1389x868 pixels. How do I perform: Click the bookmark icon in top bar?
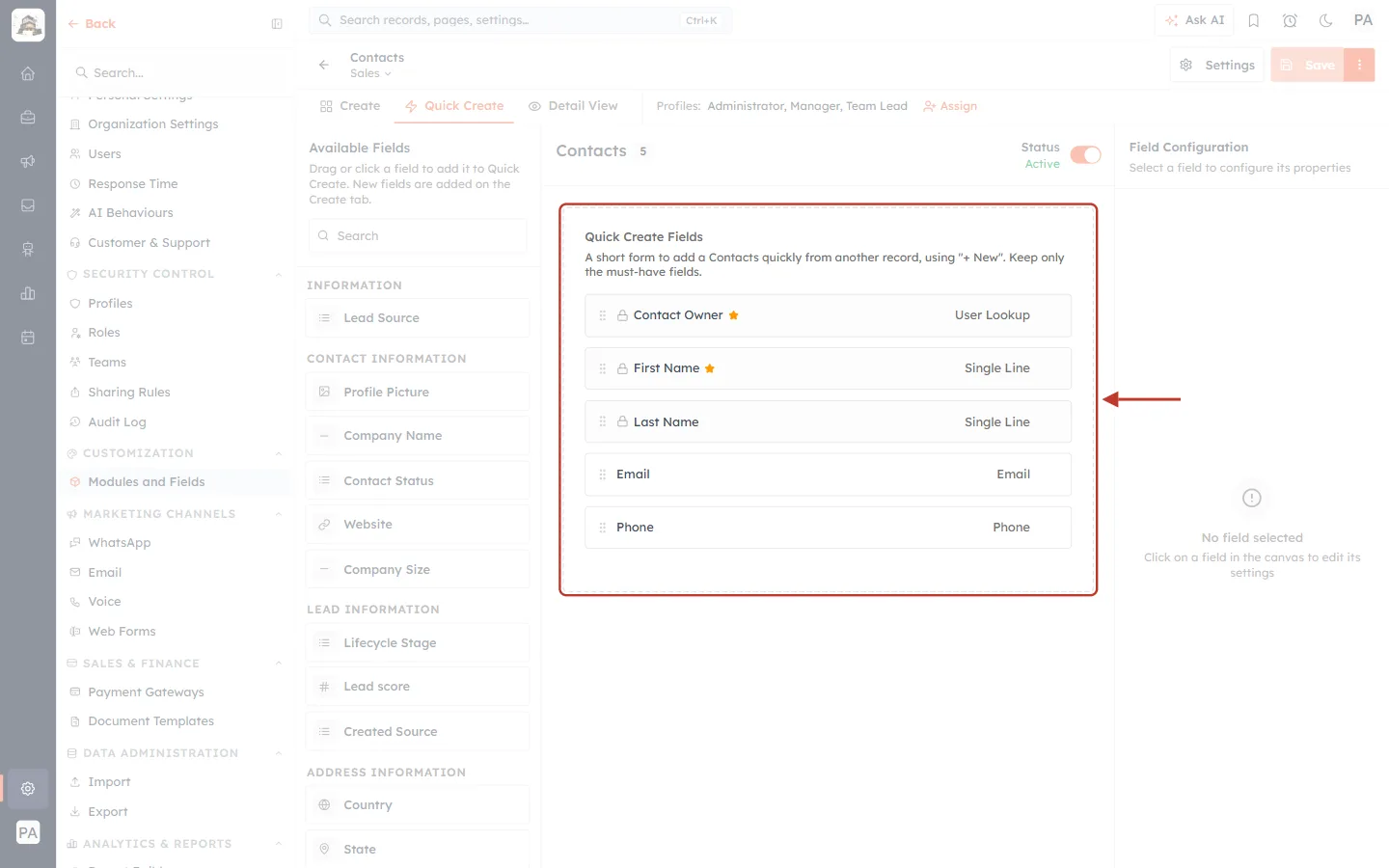[1254, 20]
